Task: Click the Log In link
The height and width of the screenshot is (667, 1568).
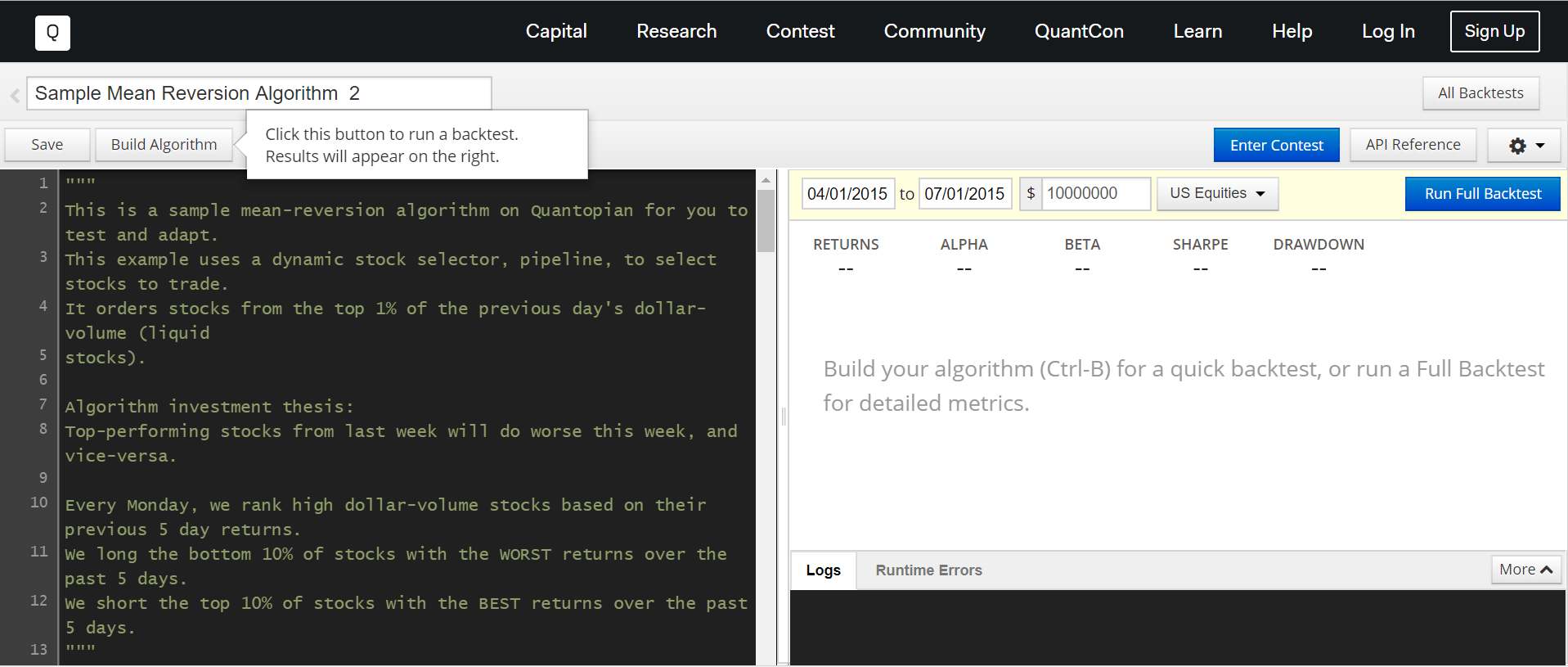Action: point(1388,31)
